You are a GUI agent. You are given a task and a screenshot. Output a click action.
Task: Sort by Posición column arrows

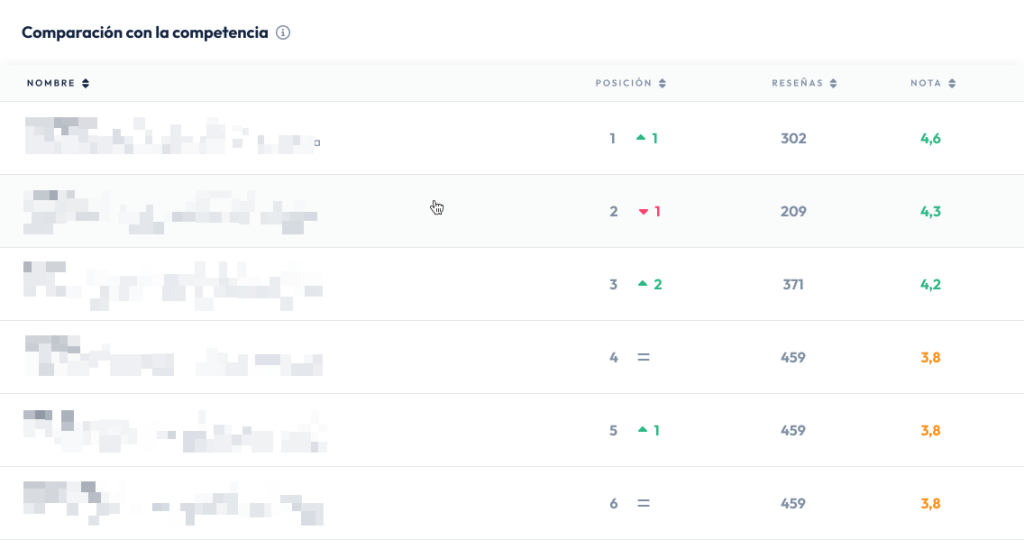click(662, 84)
